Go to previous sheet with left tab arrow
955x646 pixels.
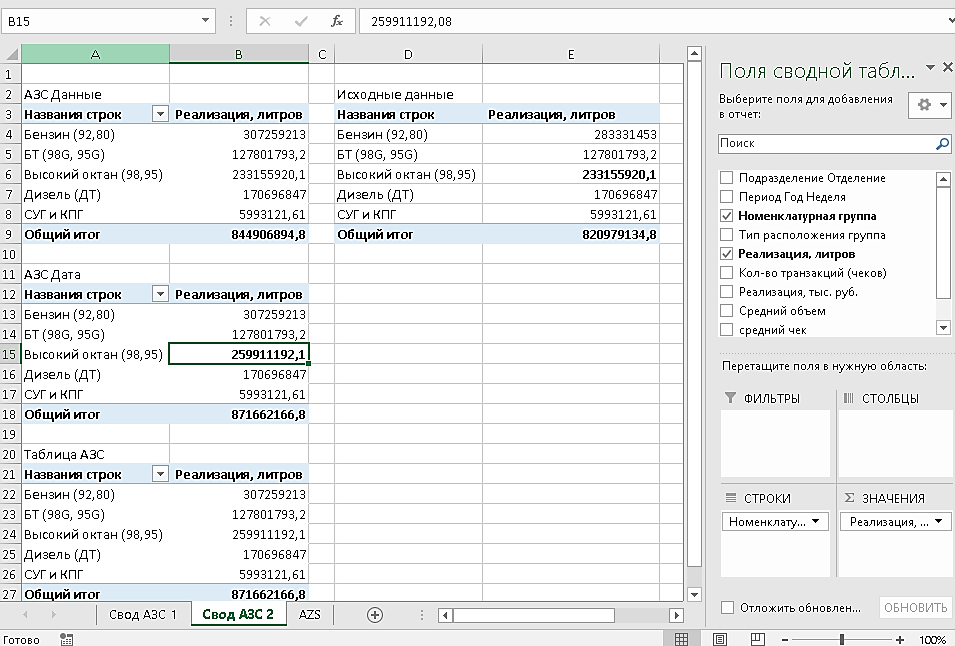coord(25,615)
